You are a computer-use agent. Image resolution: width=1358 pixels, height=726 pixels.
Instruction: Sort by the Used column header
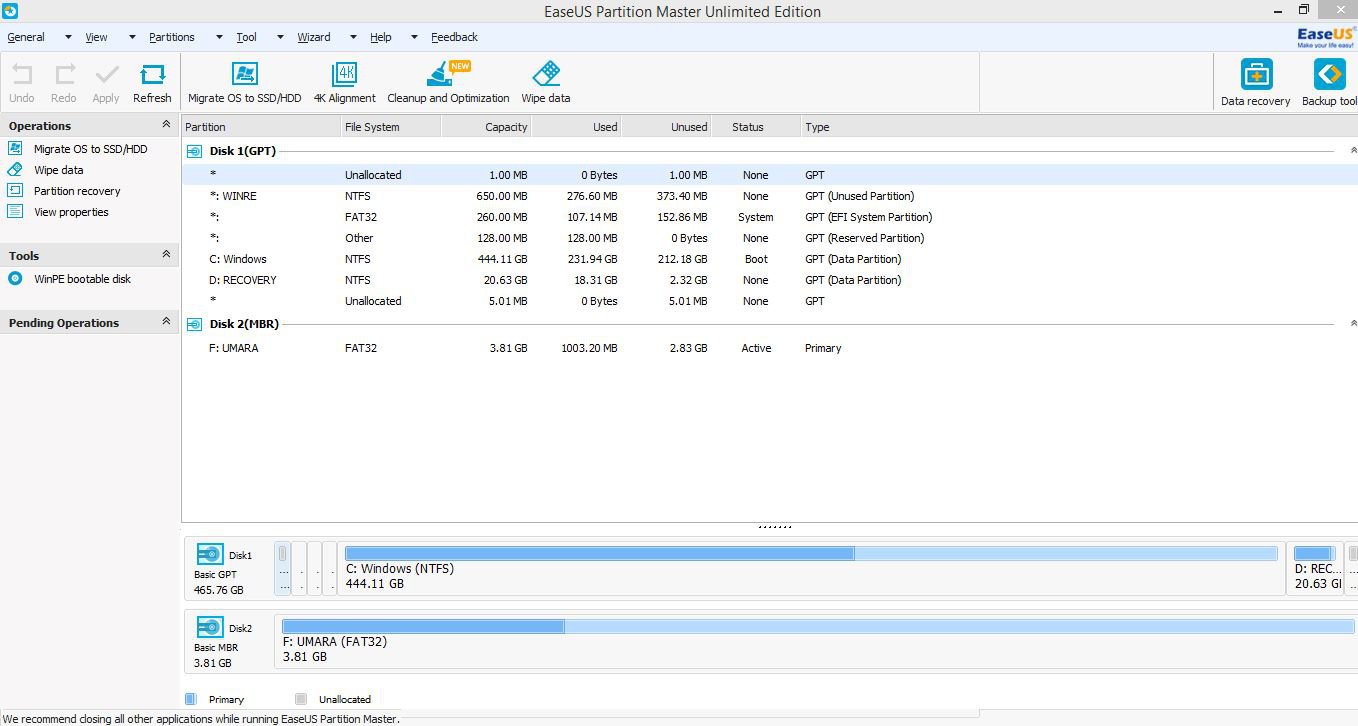(x=576, y=127)
